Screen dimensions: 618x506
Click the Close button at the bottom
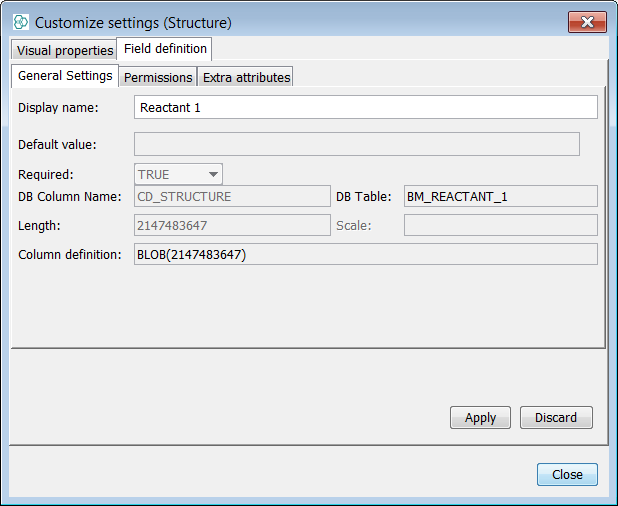pos(567,474)
